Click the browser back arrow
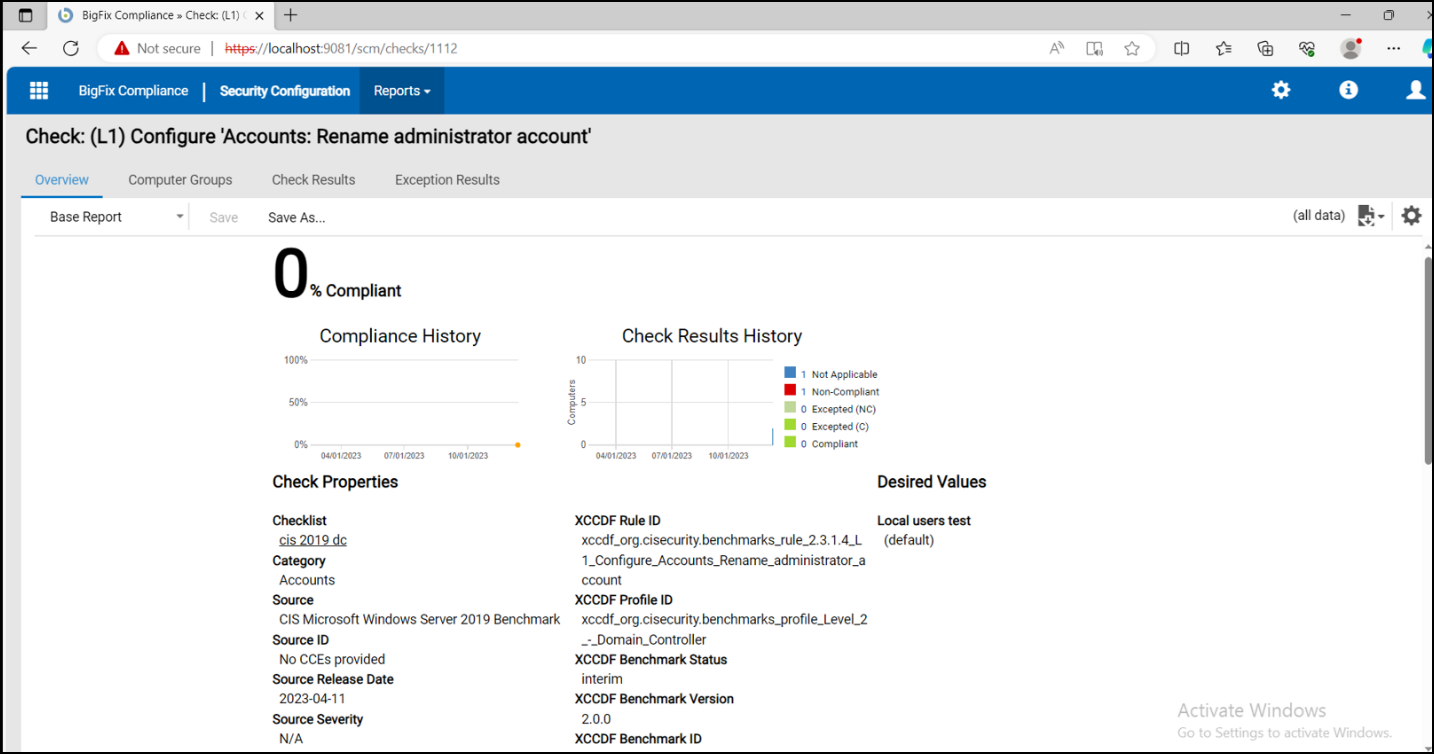1434x754 pixels. click(29, 48)
